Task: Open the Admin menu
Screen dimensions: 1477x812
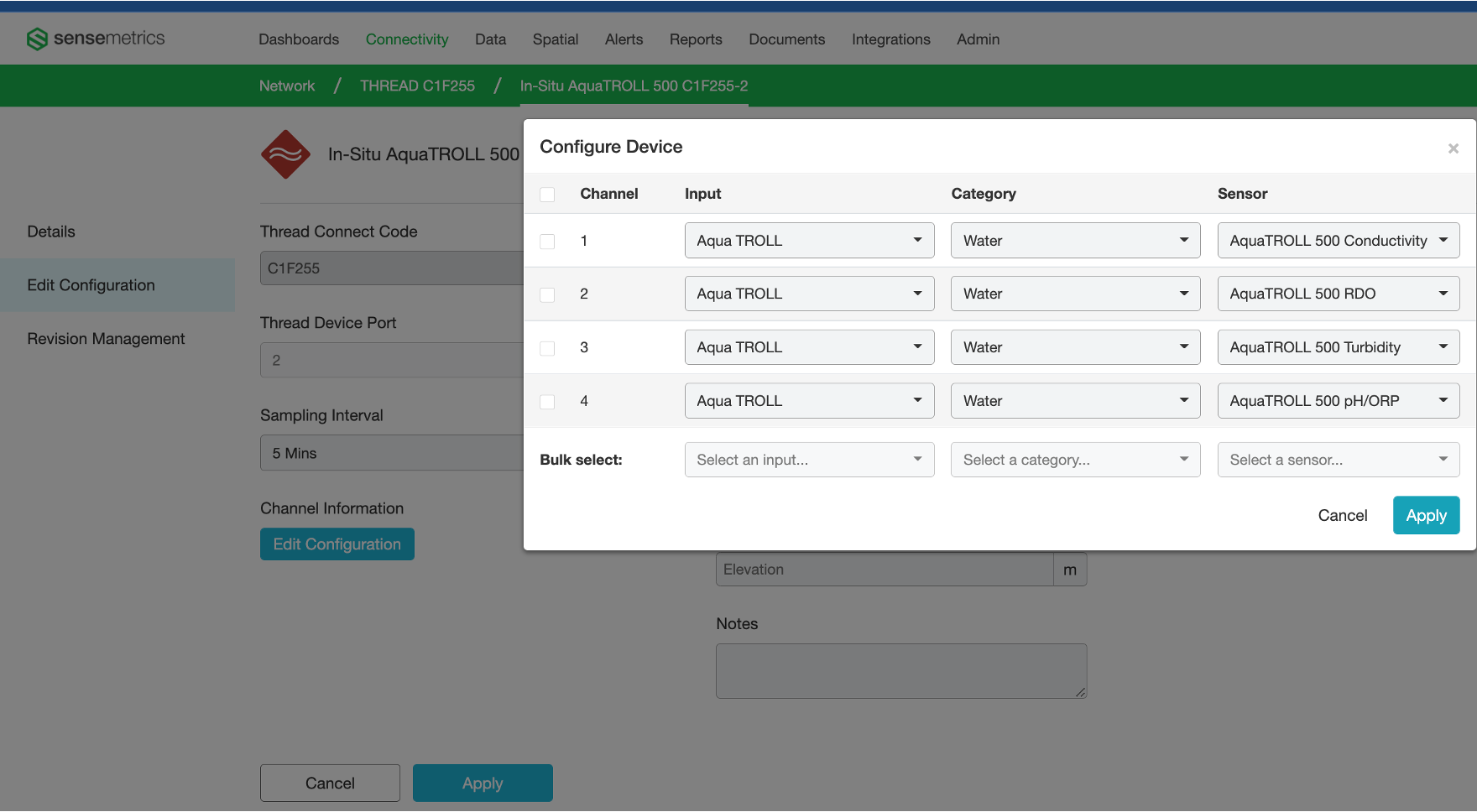Action: tap(978, 39)
